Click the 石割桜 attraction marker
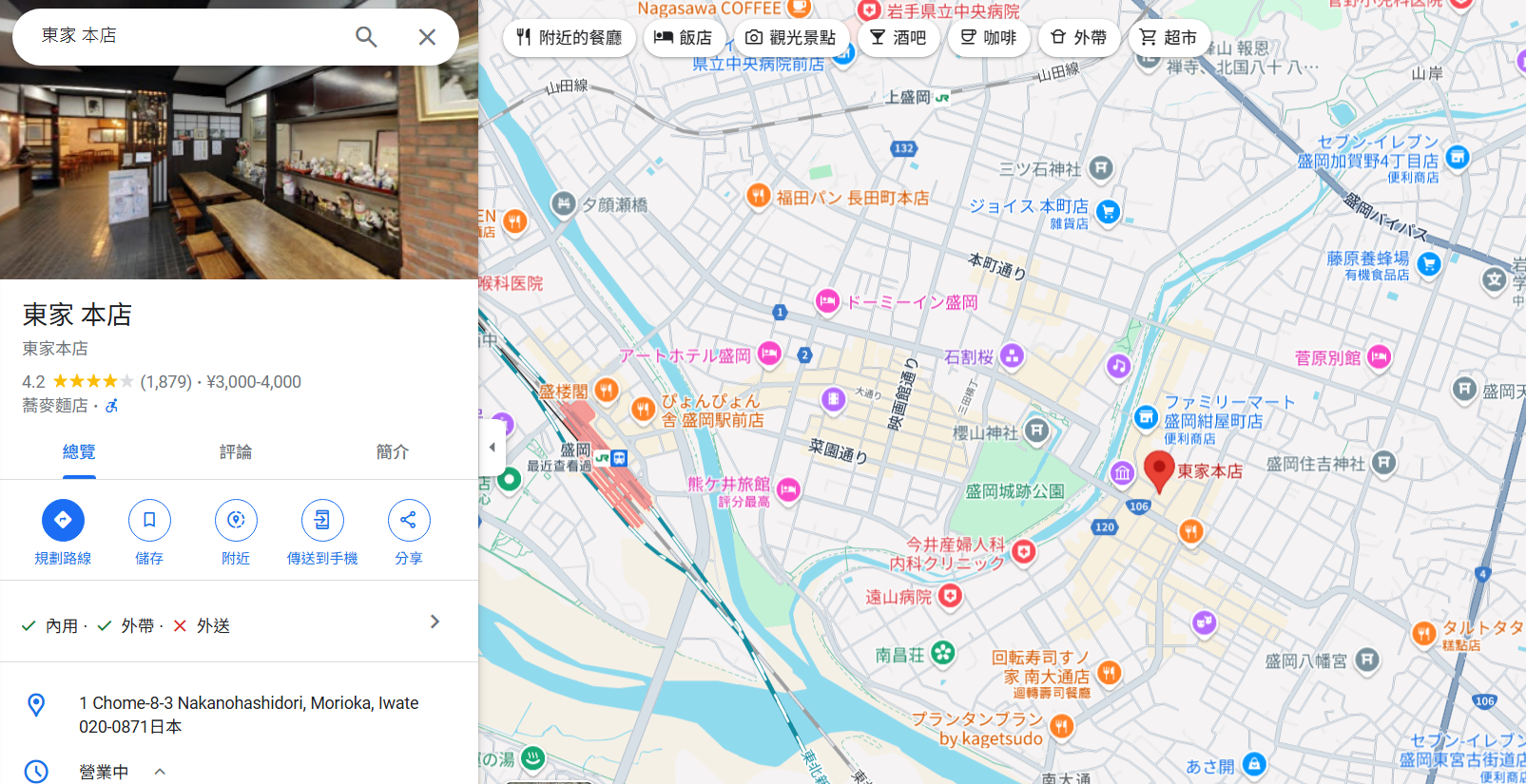 pos(1013,356)
